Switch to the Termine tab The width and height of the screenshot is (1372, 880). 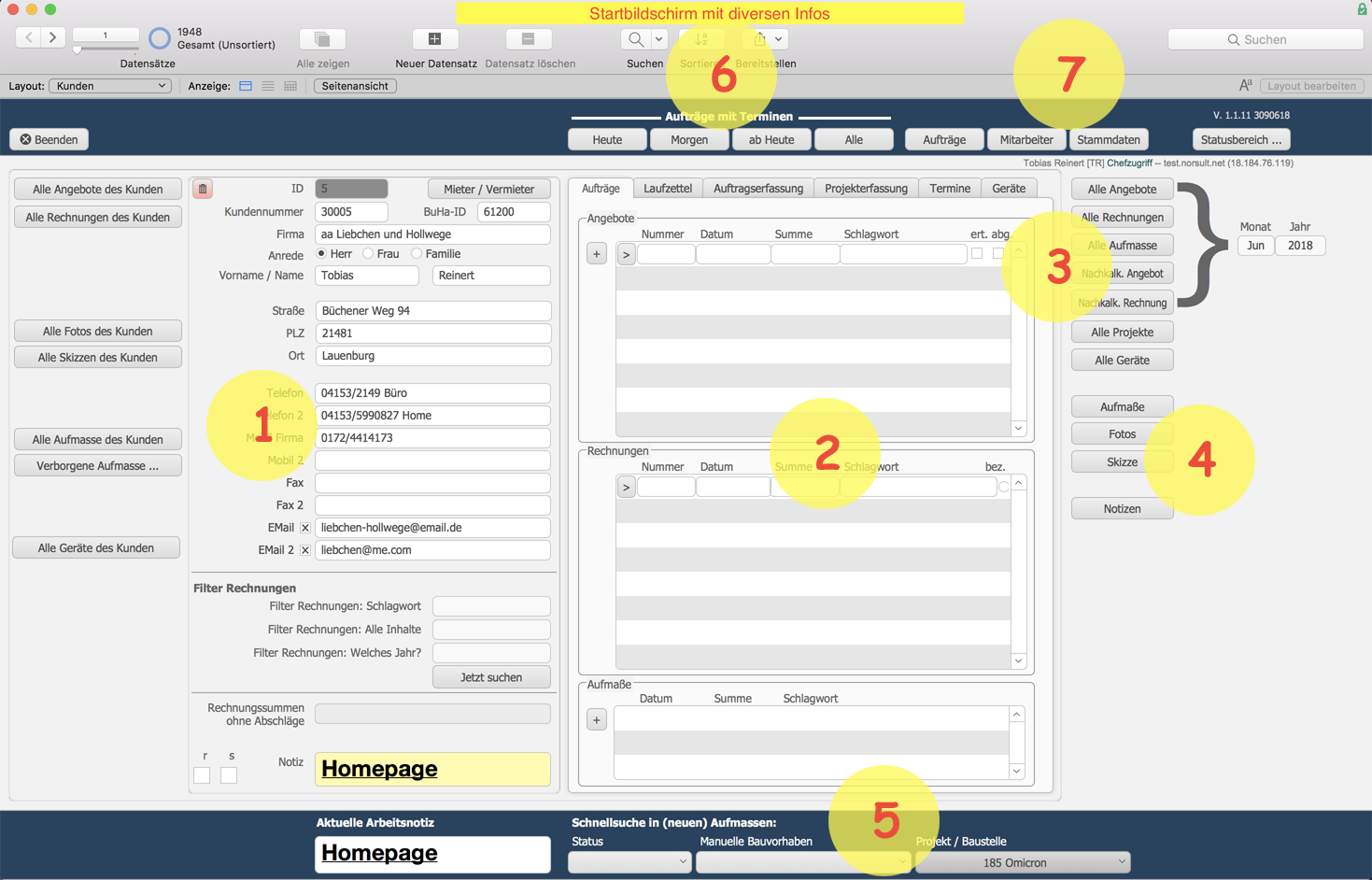(950, 189)
